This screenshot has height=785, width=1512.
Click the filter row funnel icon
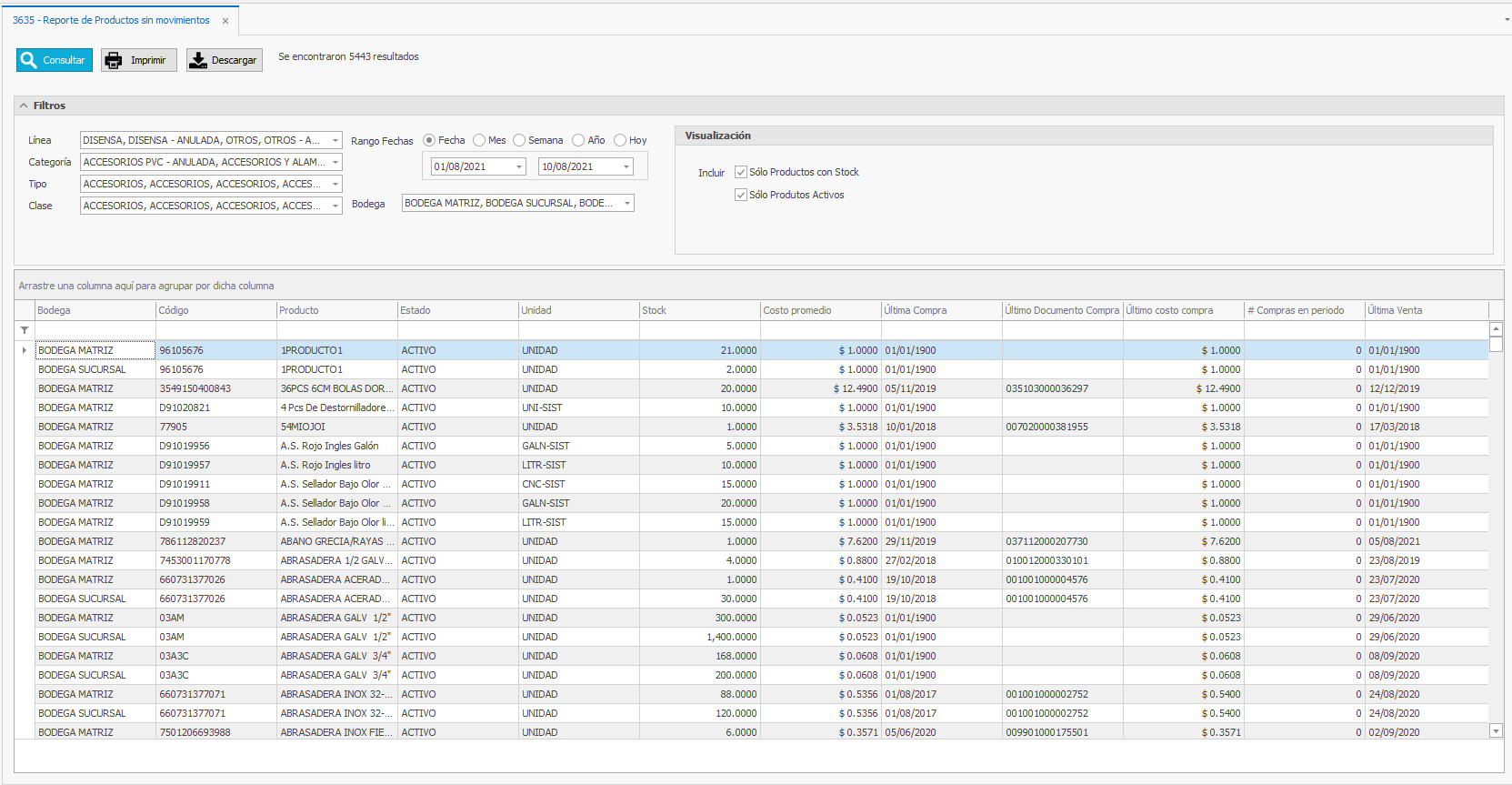(25, 330)
